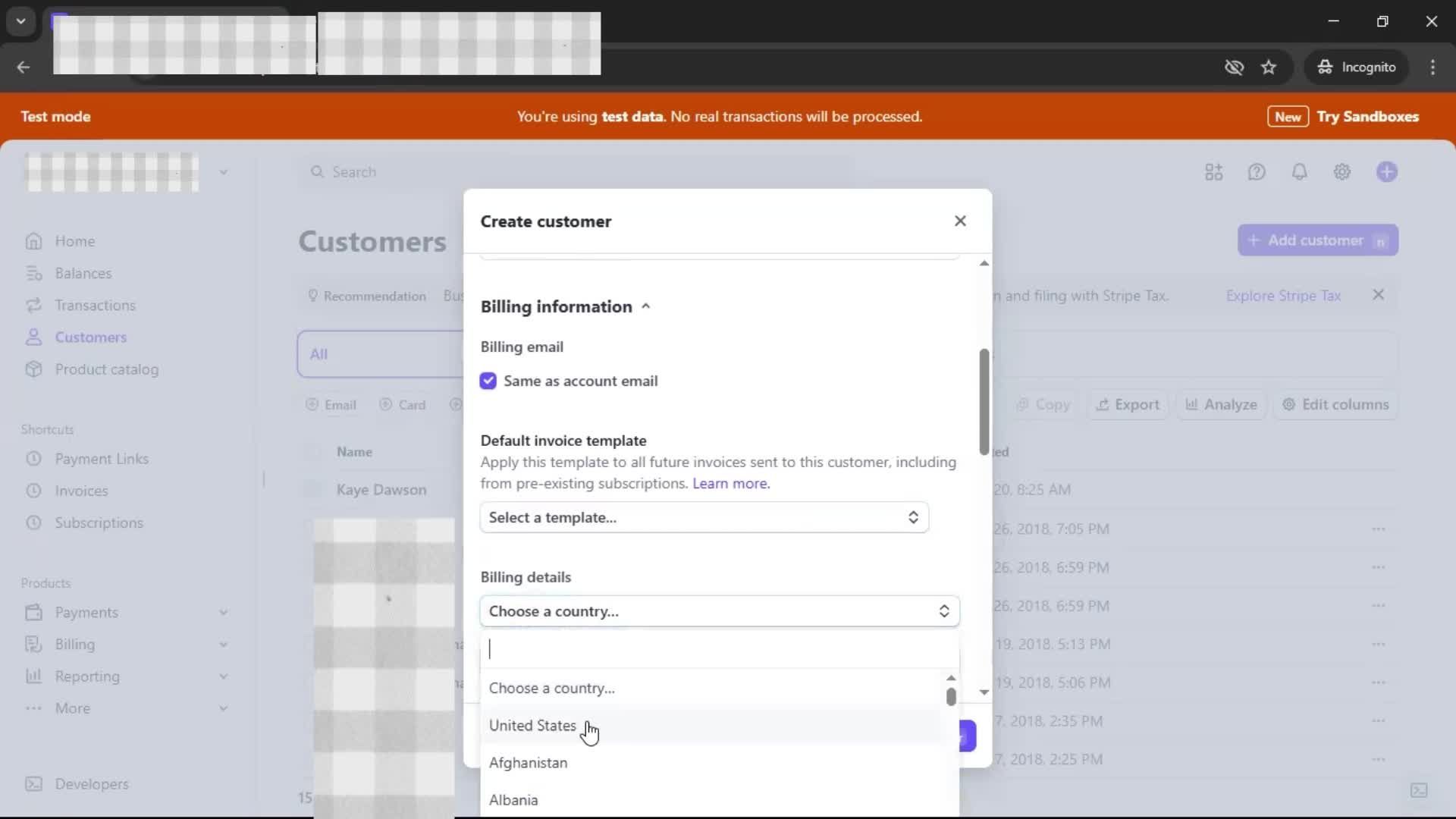This screenshot has height=819, width=1456.
Task: Select United States from country list
Action: click(x=532, y=726)
